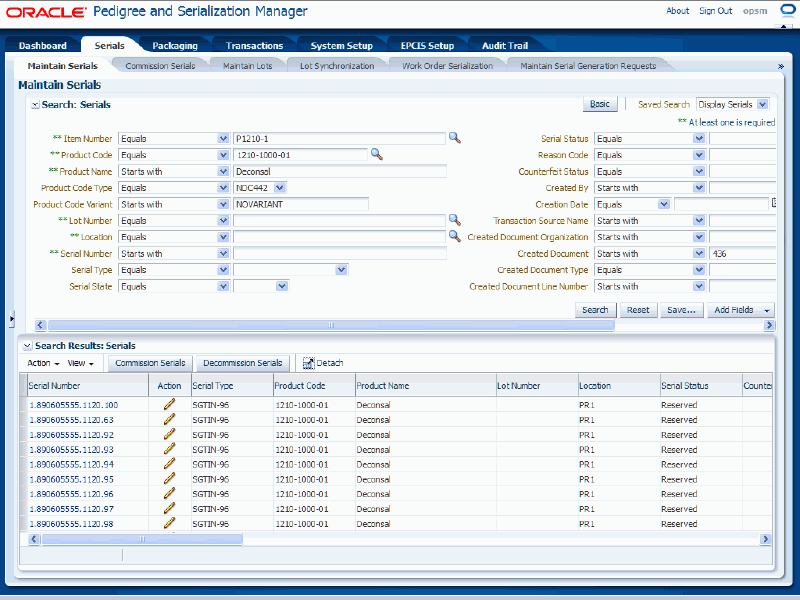Open View menu in results toolbar
The width and height of the screenshot is (800, 600).
point(81,363)
